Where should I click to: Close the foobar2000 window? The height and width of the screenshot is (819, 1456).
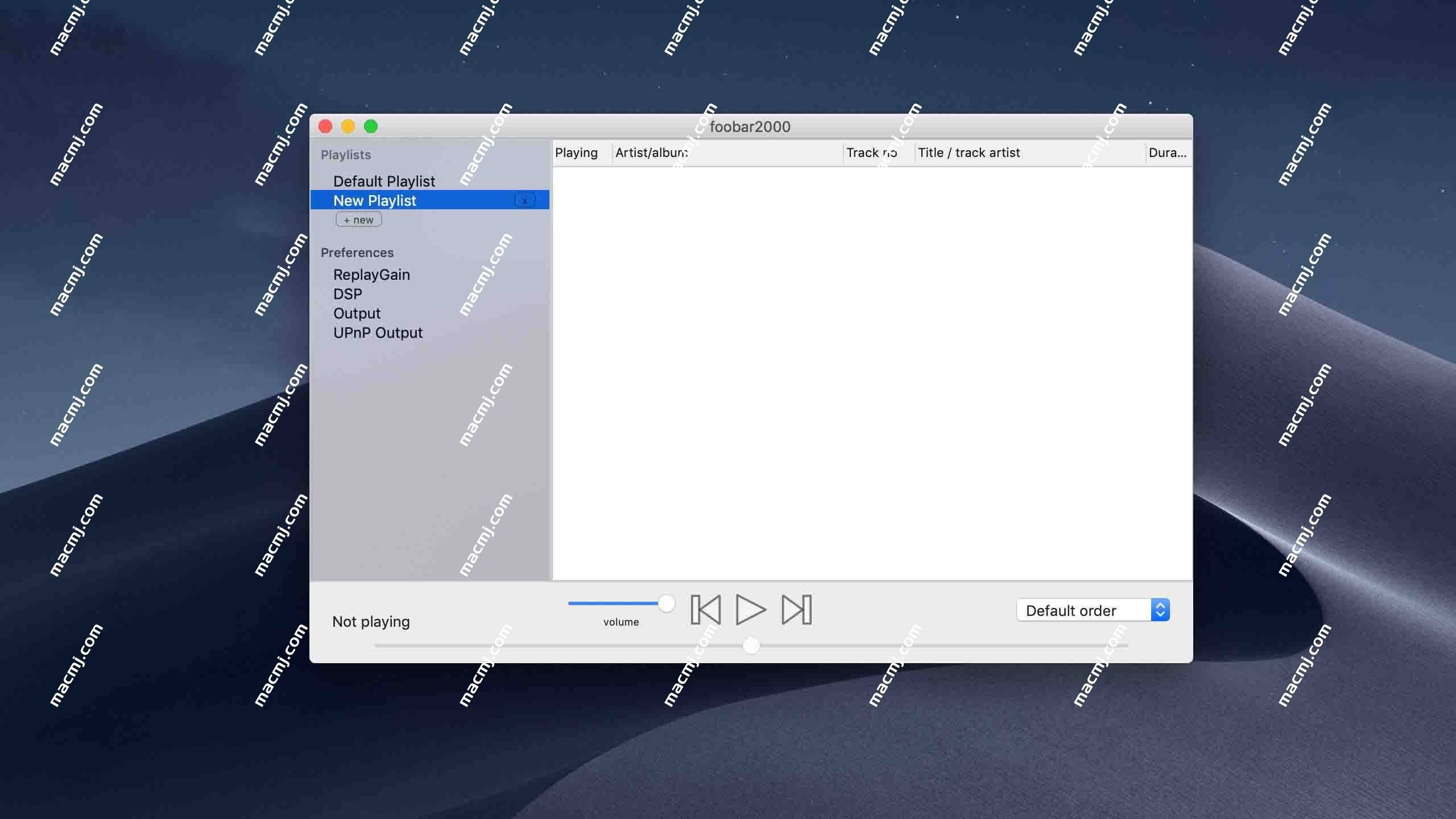325,126
